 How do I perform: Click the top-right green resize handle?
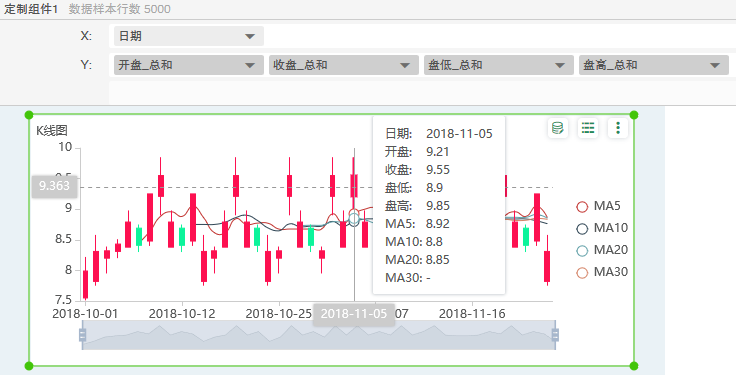point(634,115)
